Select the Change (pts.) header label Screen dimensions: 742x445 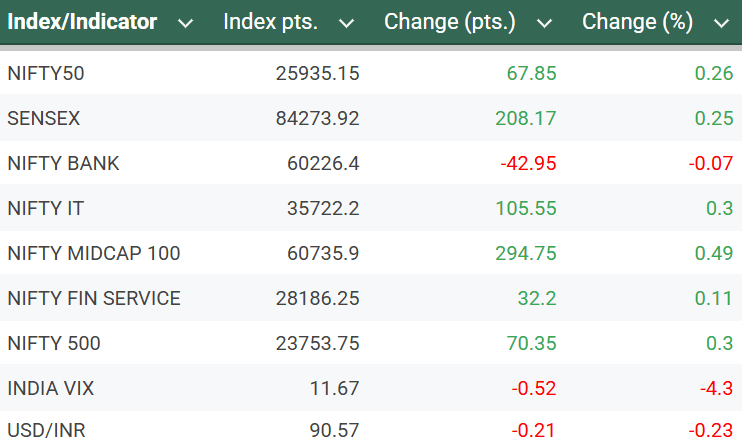coord(450,22)
